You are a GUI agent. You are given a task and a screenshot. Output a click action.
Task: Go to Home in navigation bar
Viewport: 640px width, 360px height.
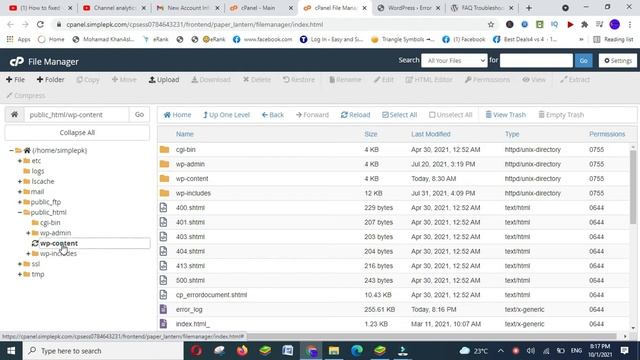pyautogui.click(x=177, y=115)
